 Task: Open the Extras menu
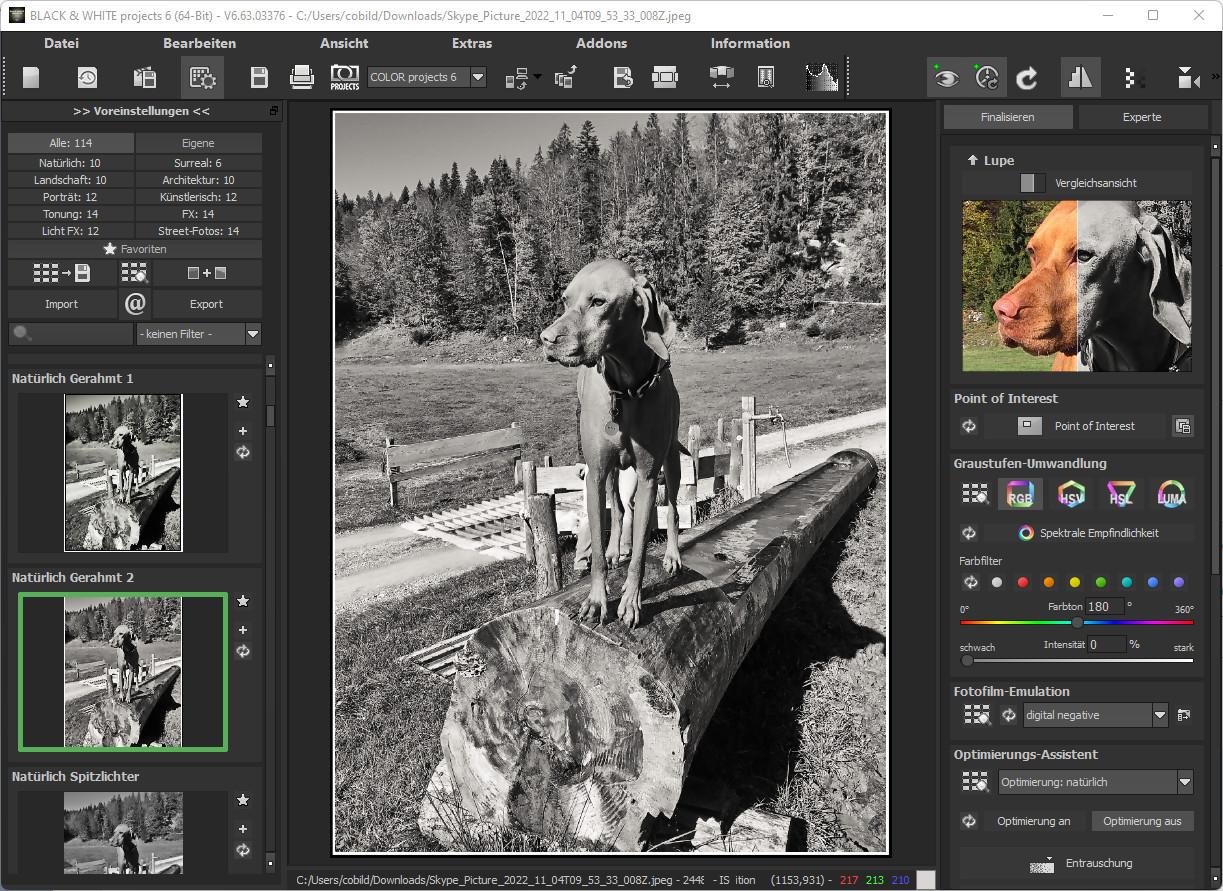(472, 43)
